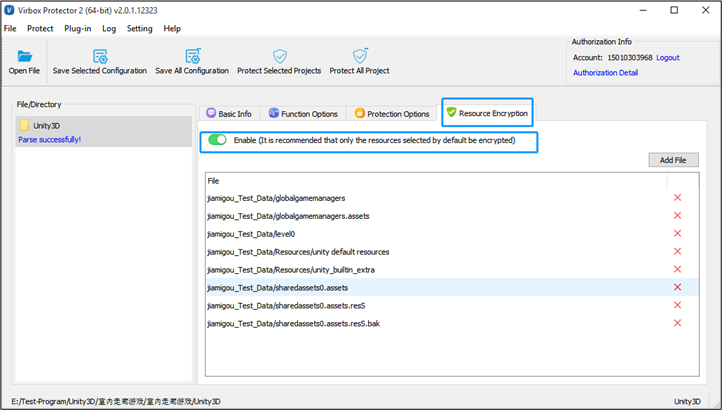Remove globalgamemanagers.assets with its red X

click(x=677, y=216)
